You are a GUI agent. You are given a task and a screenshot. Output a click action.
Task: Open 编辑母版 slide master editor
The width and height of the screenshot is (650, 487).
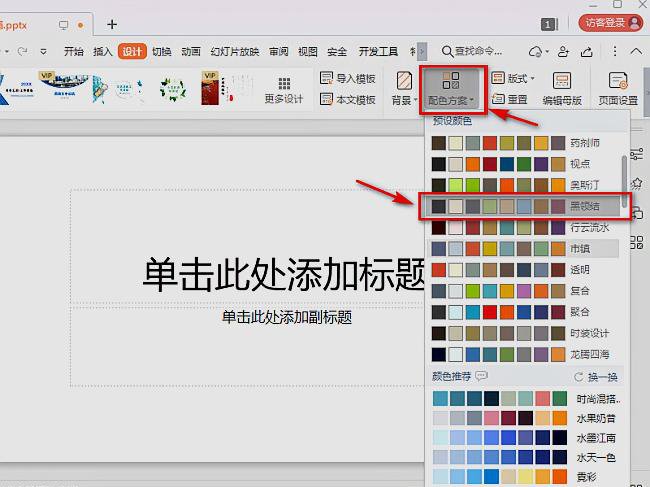pyautogui.click(x=562, y=89)
